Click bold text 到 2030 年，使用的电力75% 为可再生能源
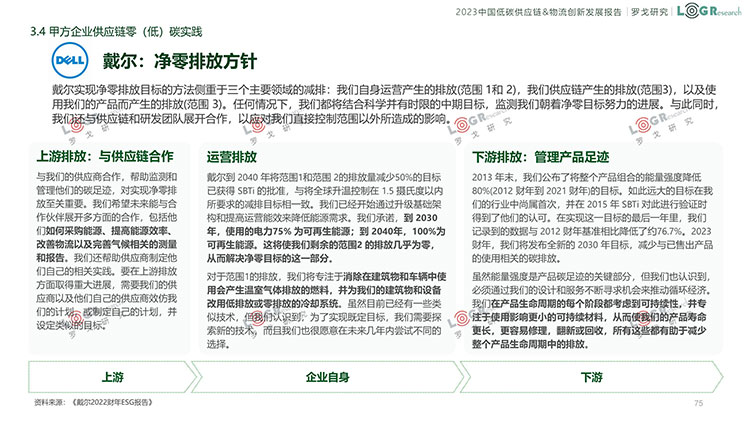Viewport: 750px width, 422px height. [326, 224]
